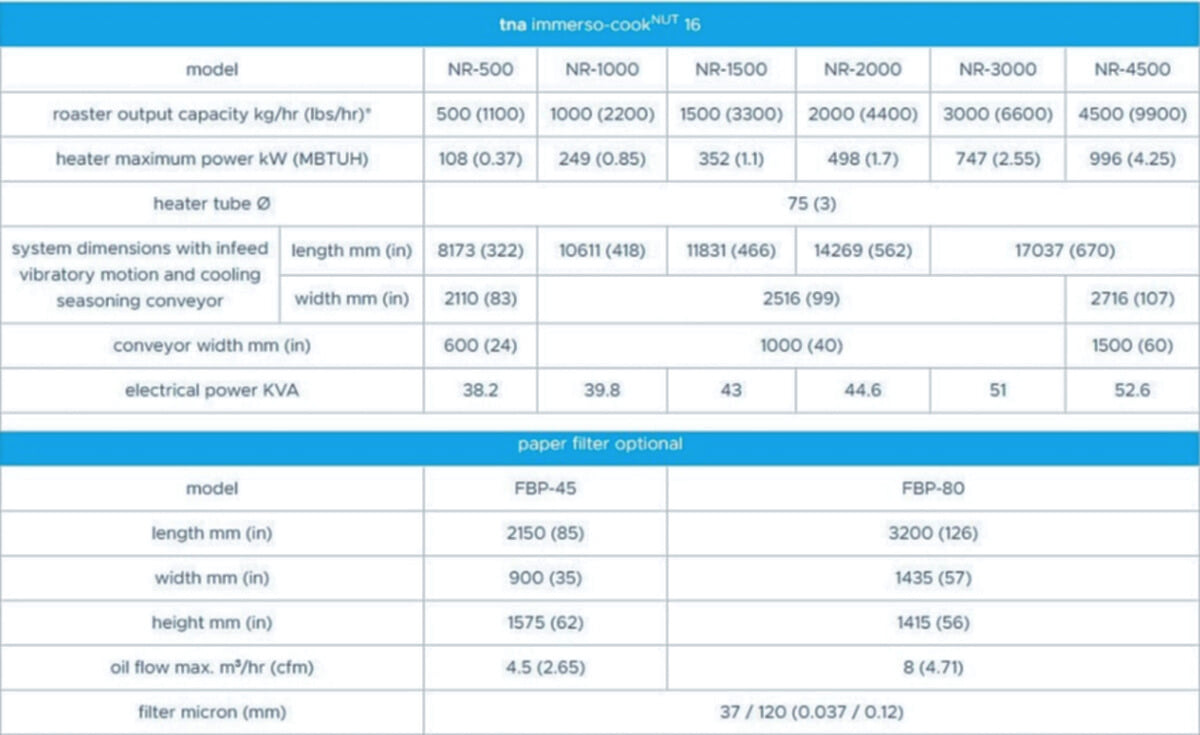The height and width of the screenshot is (735, 1200).
Task: Click the '1575 (62)' filter height cell
Action: (x=545, y=623)
